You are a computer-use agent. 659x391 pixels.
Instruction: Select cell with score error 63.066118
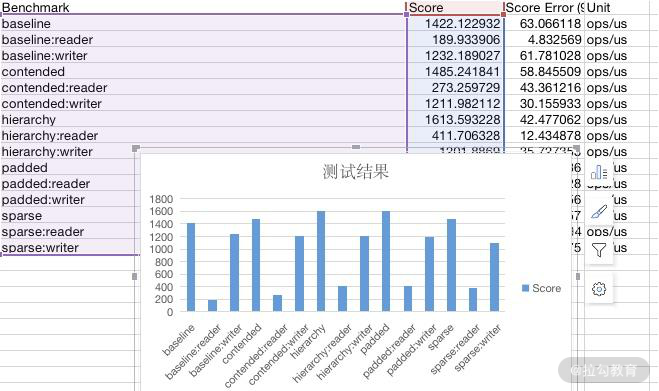[544, 24]
